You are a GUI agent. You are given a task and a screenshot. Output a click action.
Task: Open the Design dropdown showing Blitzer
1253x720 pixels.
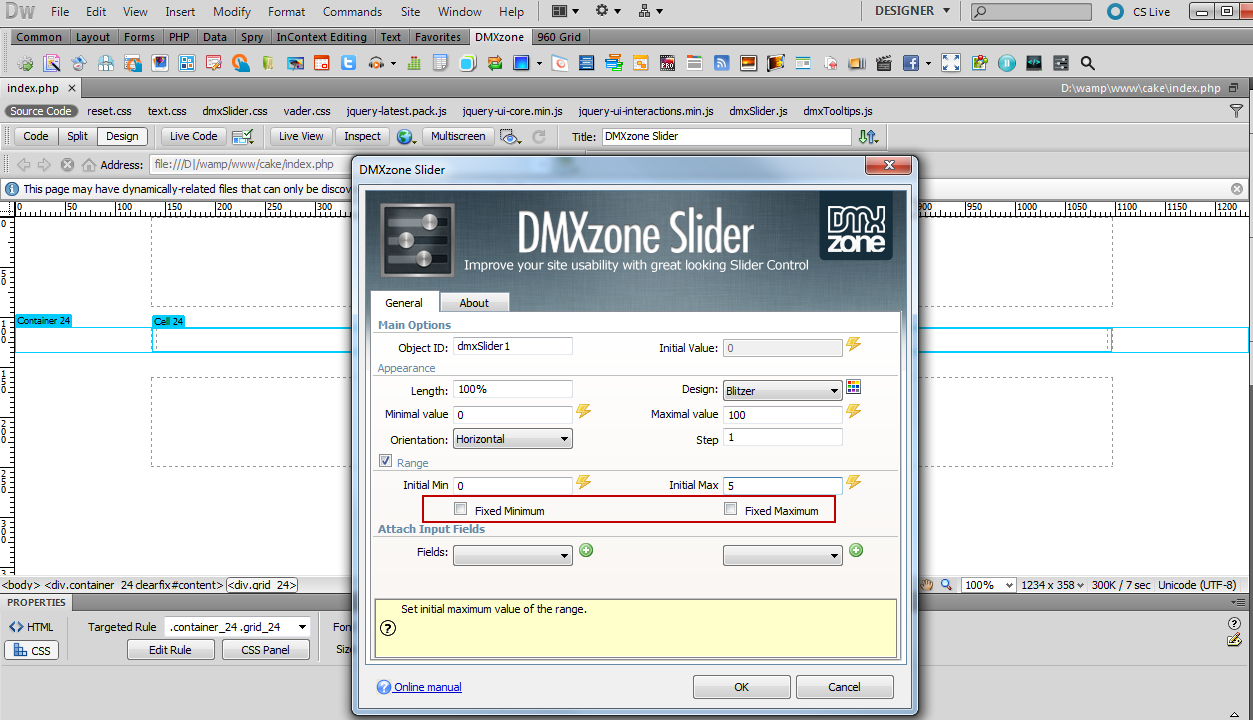pos(782,391)
